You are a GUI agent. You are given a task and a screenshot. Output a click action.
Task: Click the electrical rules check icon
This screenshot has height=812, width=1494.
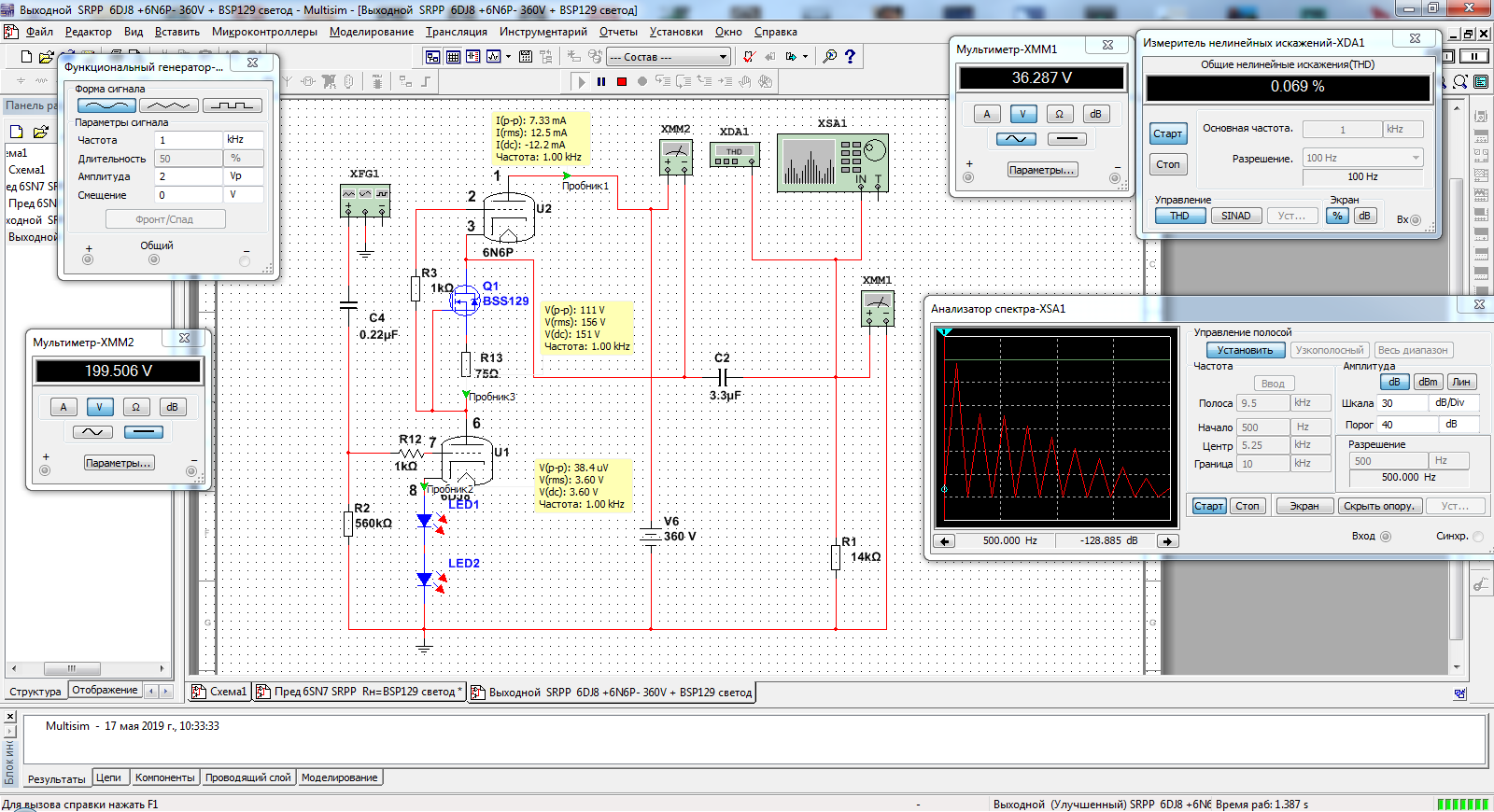point(749,57)
